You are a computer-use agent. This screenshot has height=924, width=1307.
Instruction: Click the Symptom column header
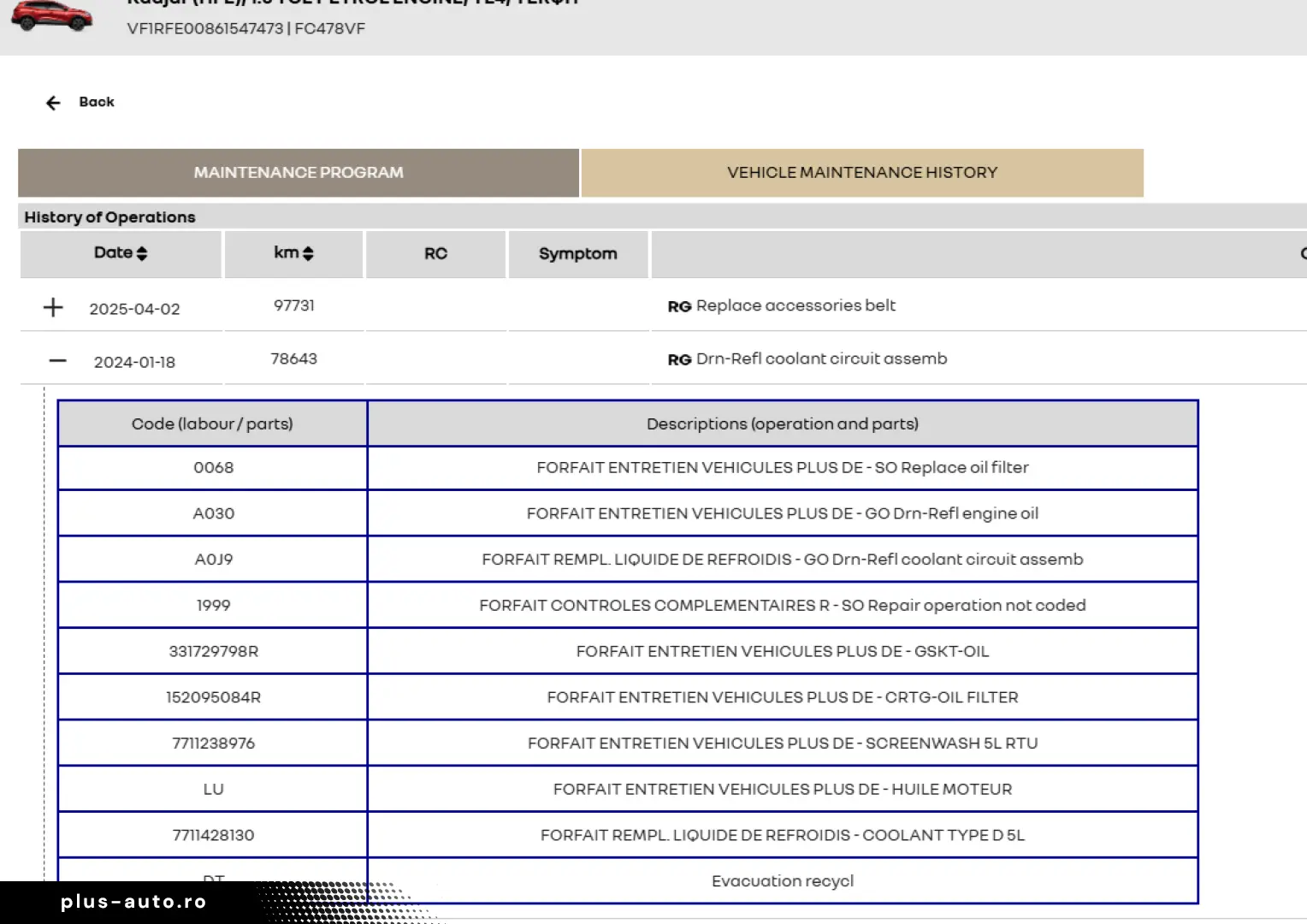[577, 254]
